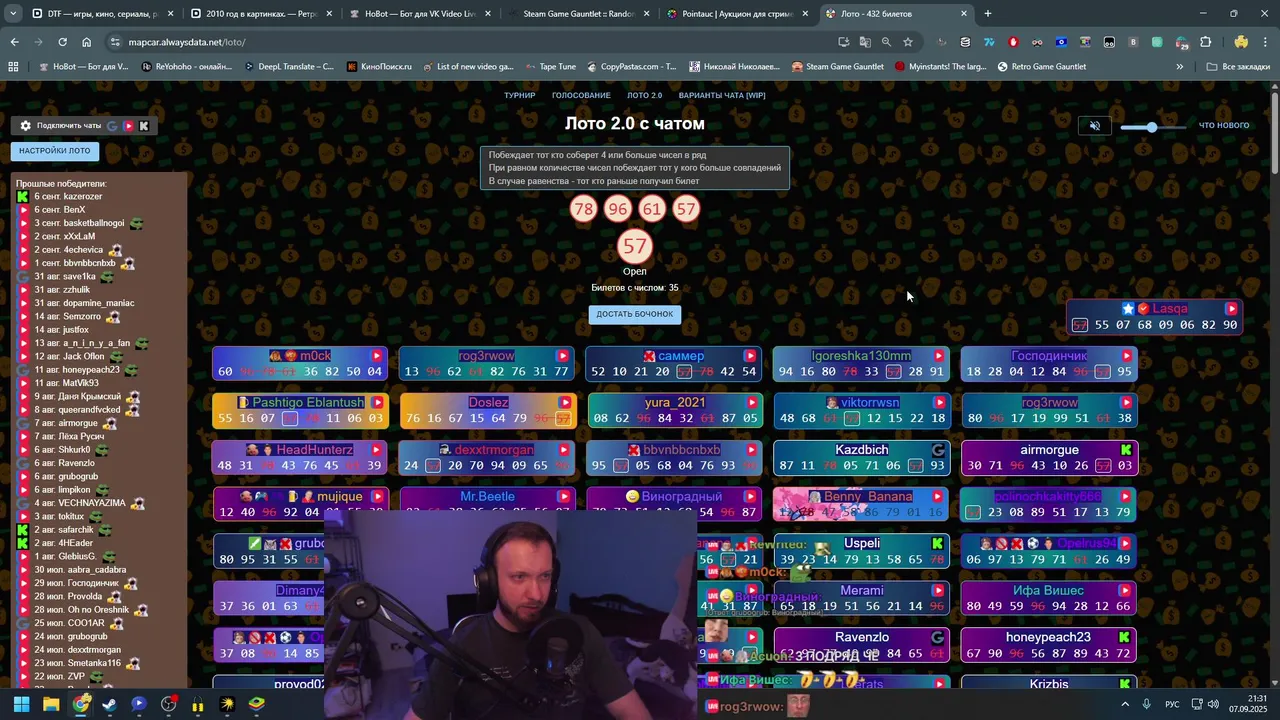1280x720 pixels.
Task: Click the small drawn ball 96
Action: [x=617, y=209]
